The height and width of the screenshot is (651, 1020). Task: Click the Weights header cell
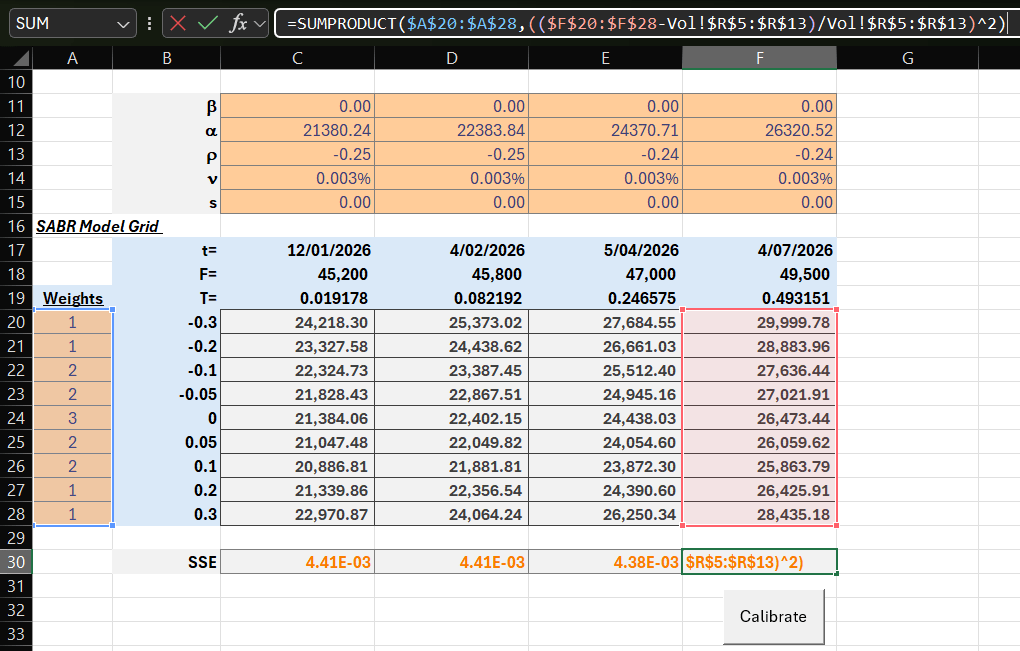pos(73,298)
